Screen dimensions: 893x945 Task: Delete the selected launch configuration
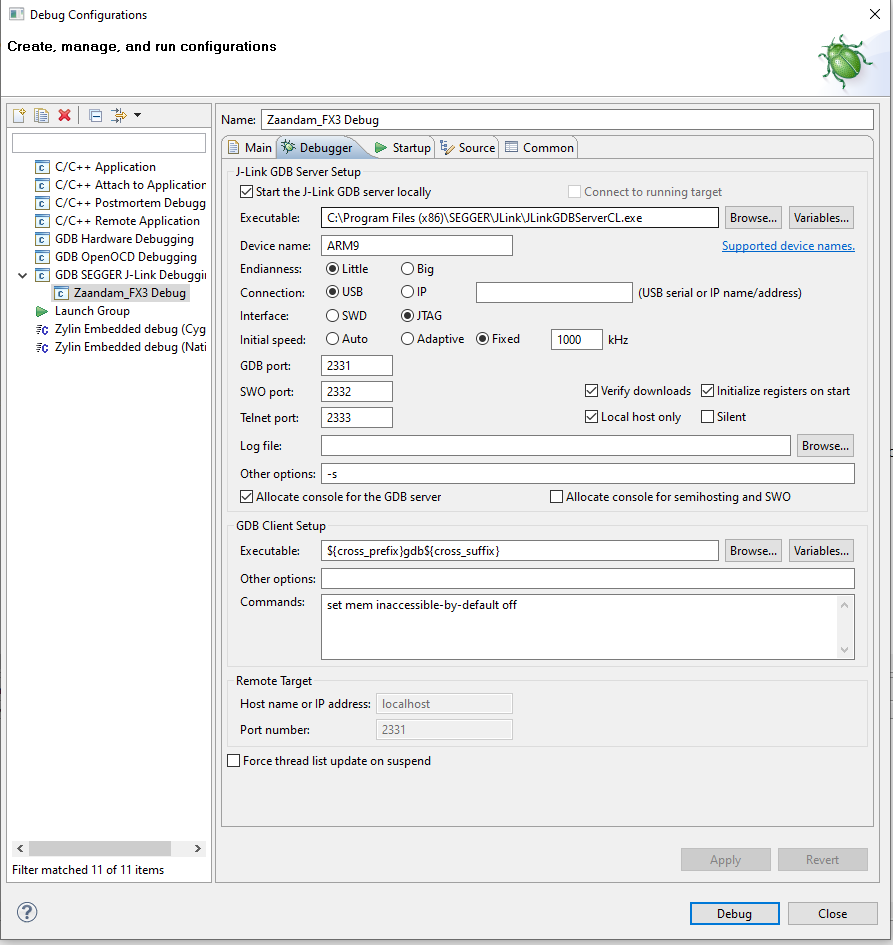pos(64,115)
